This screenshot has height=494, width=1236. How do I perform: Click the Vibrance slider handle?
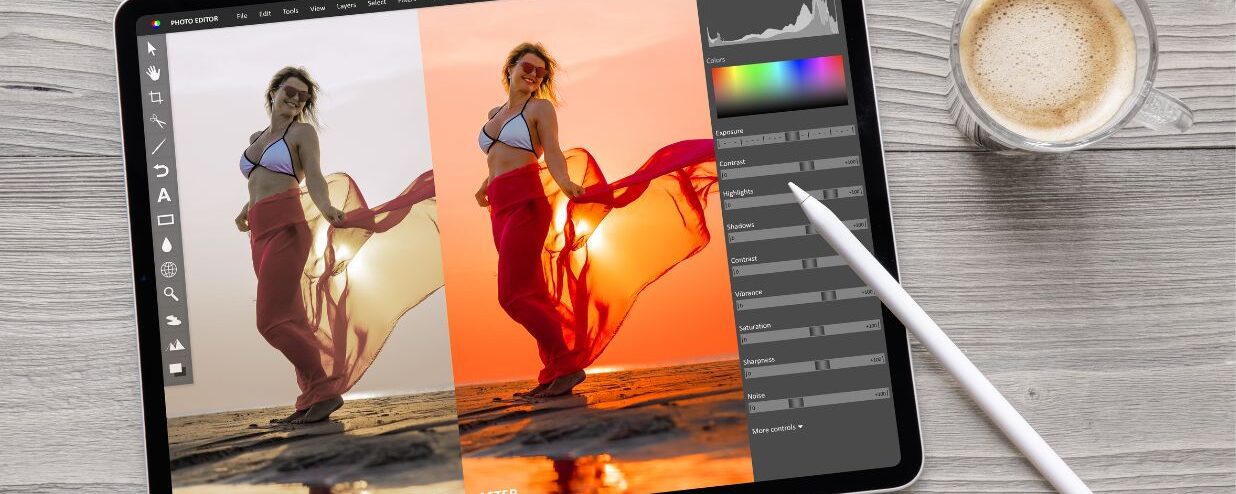(x=828, y=296)
